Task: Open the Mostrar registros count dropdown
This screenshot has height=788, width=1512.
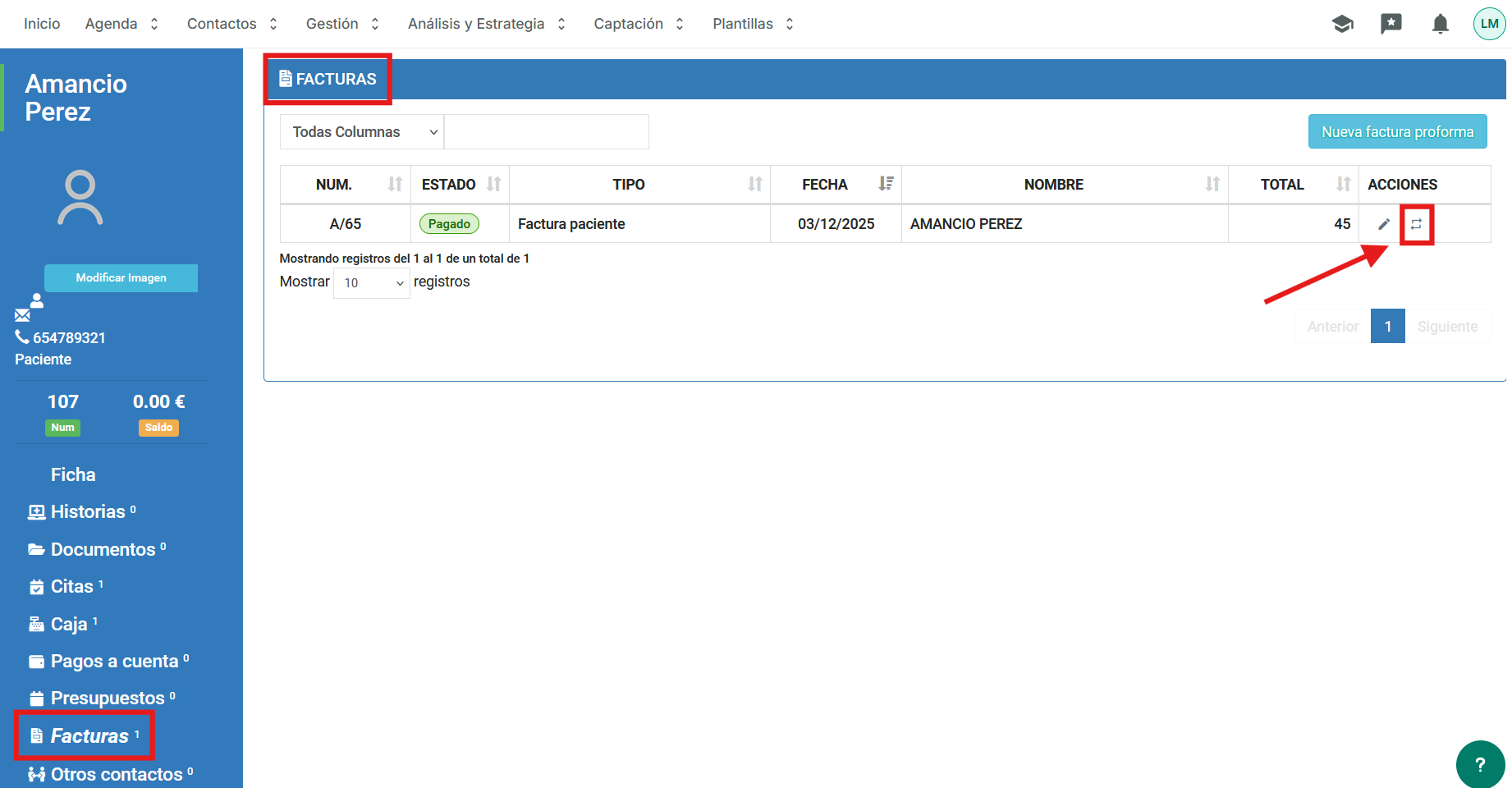Action: pos(372,283)
